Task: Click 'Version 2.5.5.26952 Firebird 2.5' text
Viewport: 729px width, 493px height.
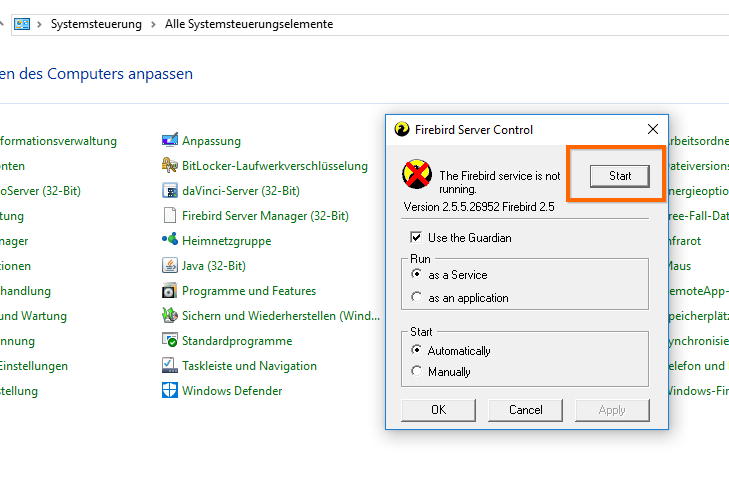Action: tap(479, 207)
